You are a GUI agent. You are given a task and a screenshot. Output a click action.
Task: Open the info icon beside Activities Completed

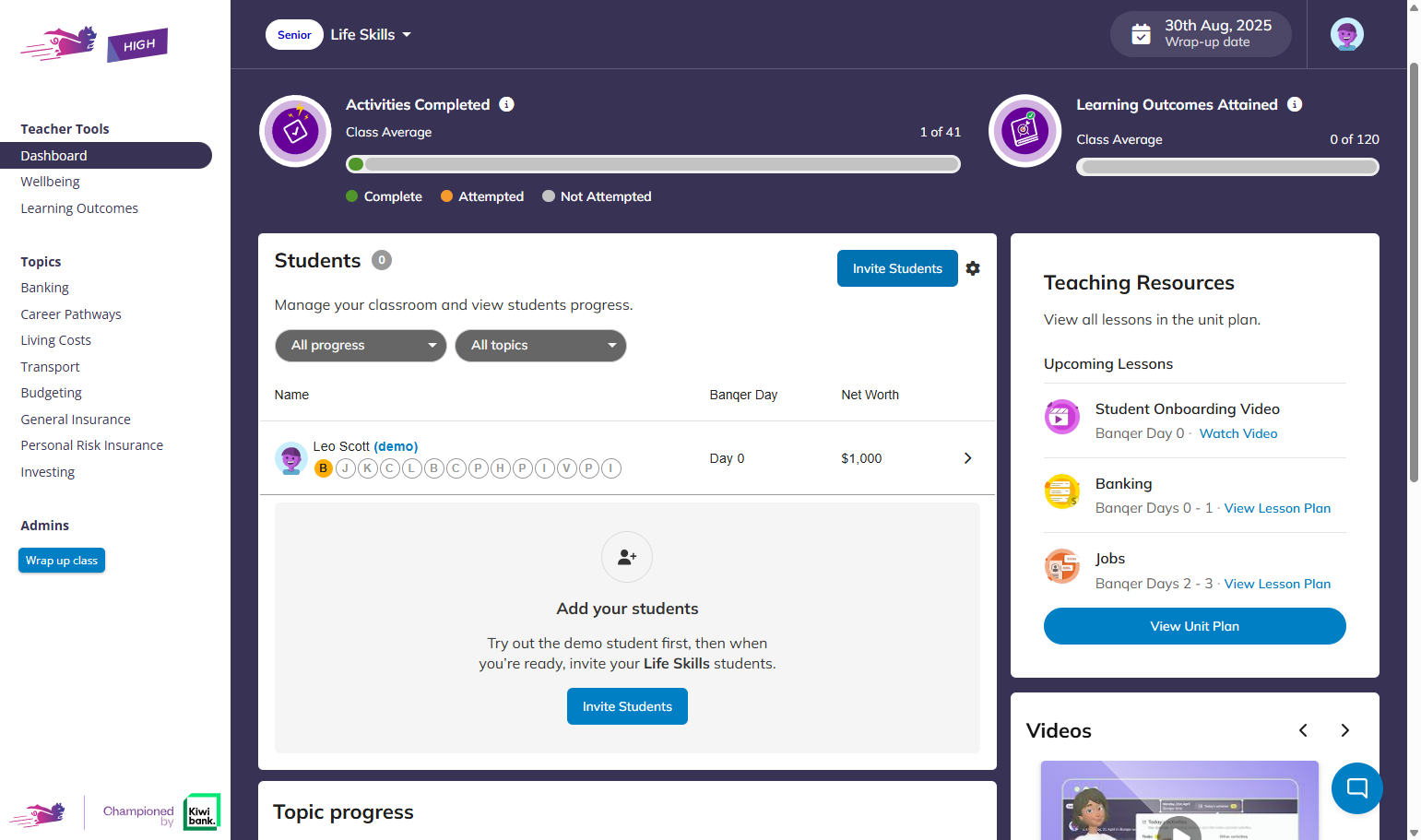coord(506,104)
